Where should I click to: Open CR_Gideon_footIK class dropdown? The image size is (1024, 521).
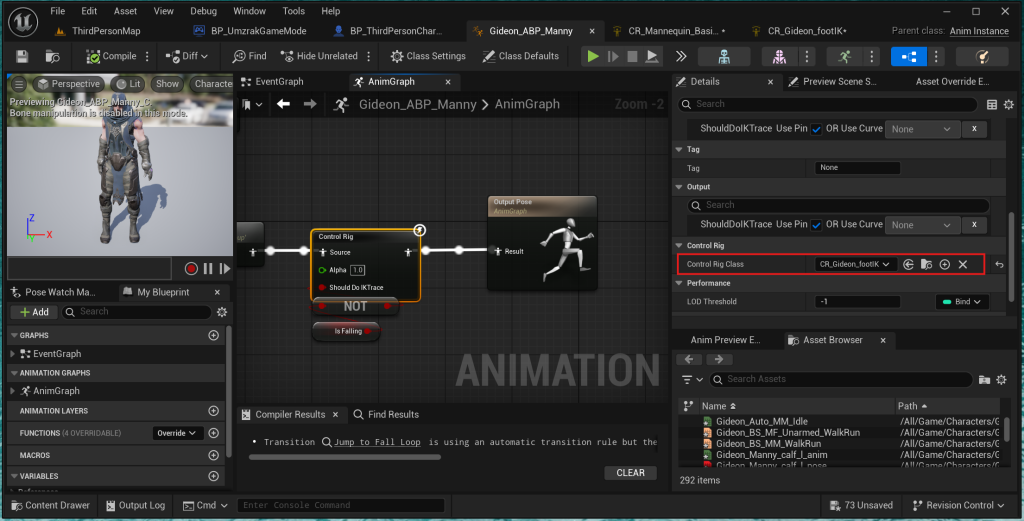click(x=855, y=264)
